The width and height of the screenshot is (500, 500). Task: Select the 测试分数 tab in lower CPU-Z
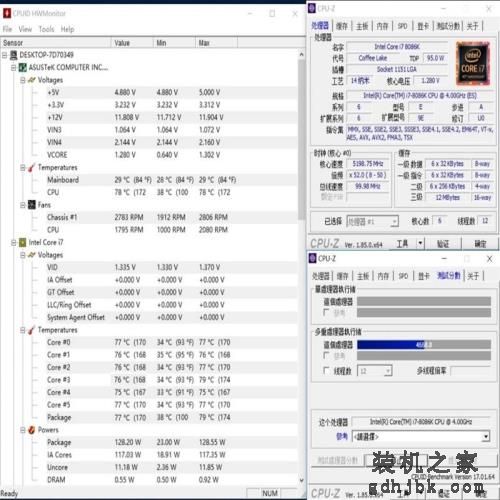tap(449, 276)
